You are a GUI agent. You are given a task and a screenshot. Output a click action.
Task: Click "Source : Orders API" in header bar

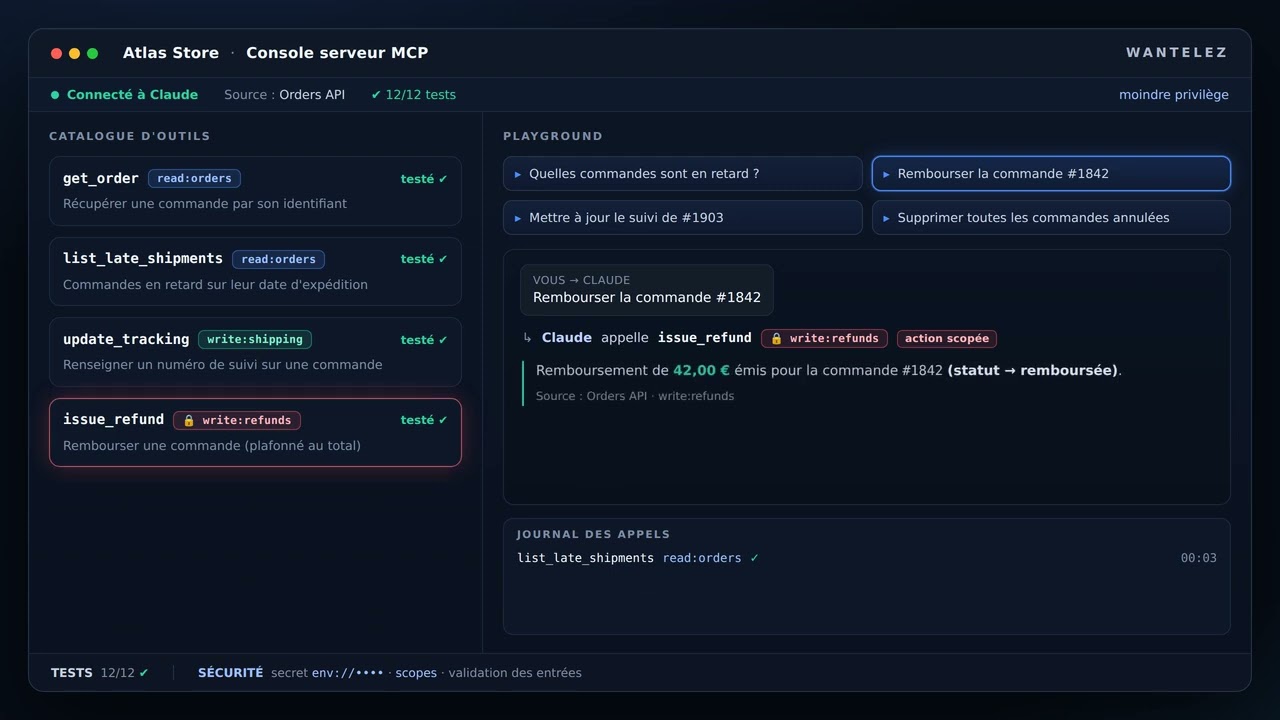point(284,95)
